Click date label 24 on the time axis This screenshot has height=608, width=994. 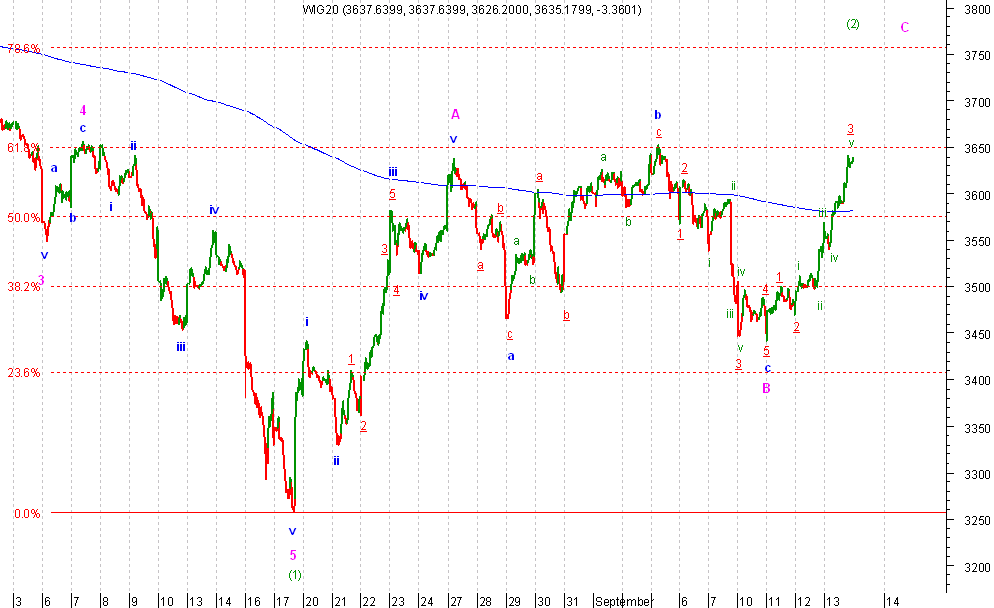coord(427,601)
